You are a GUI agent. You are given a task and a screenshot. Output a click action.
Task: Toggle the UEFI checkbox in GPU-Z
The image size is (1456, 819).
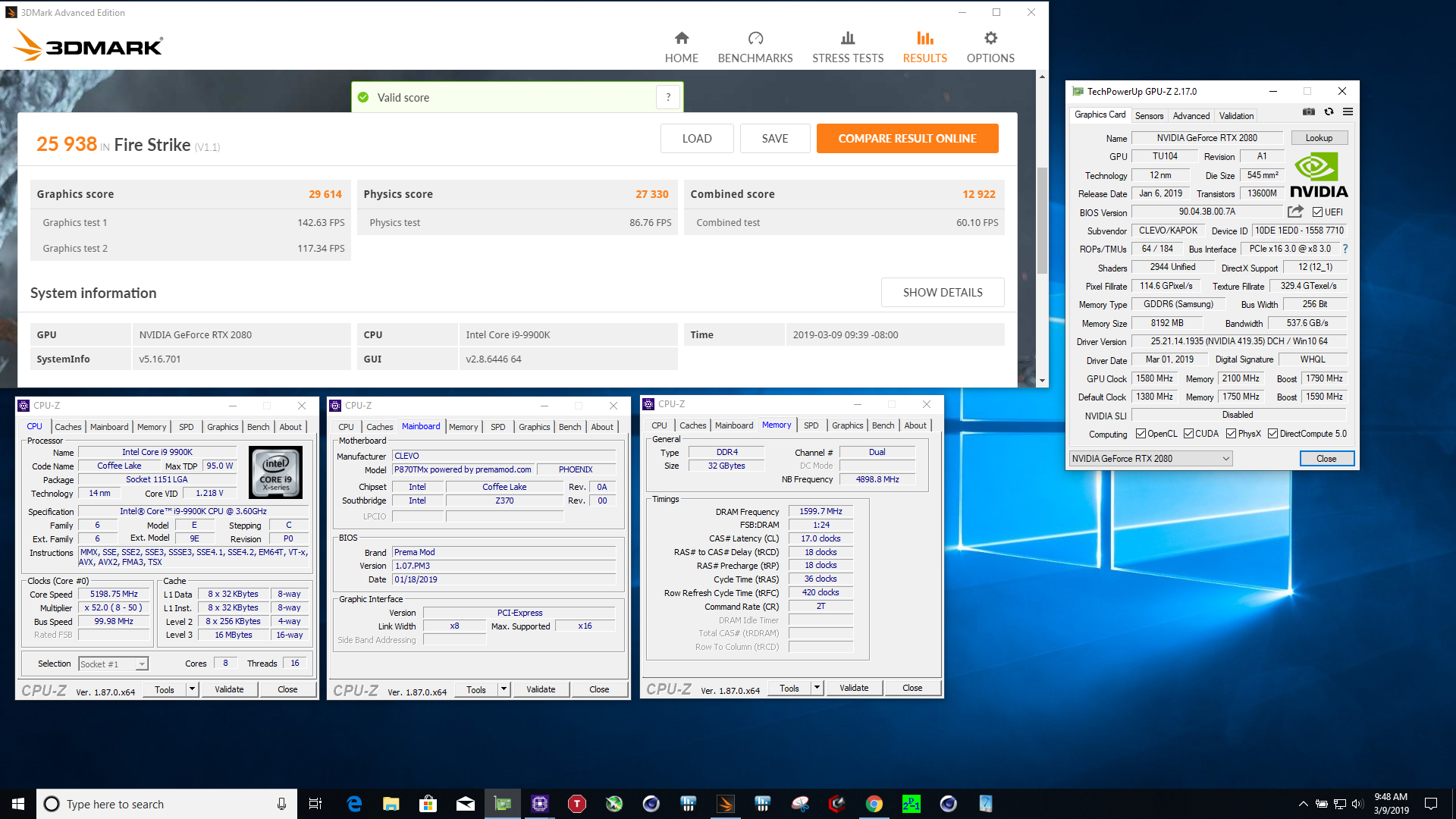click(x=1317, y=212)
